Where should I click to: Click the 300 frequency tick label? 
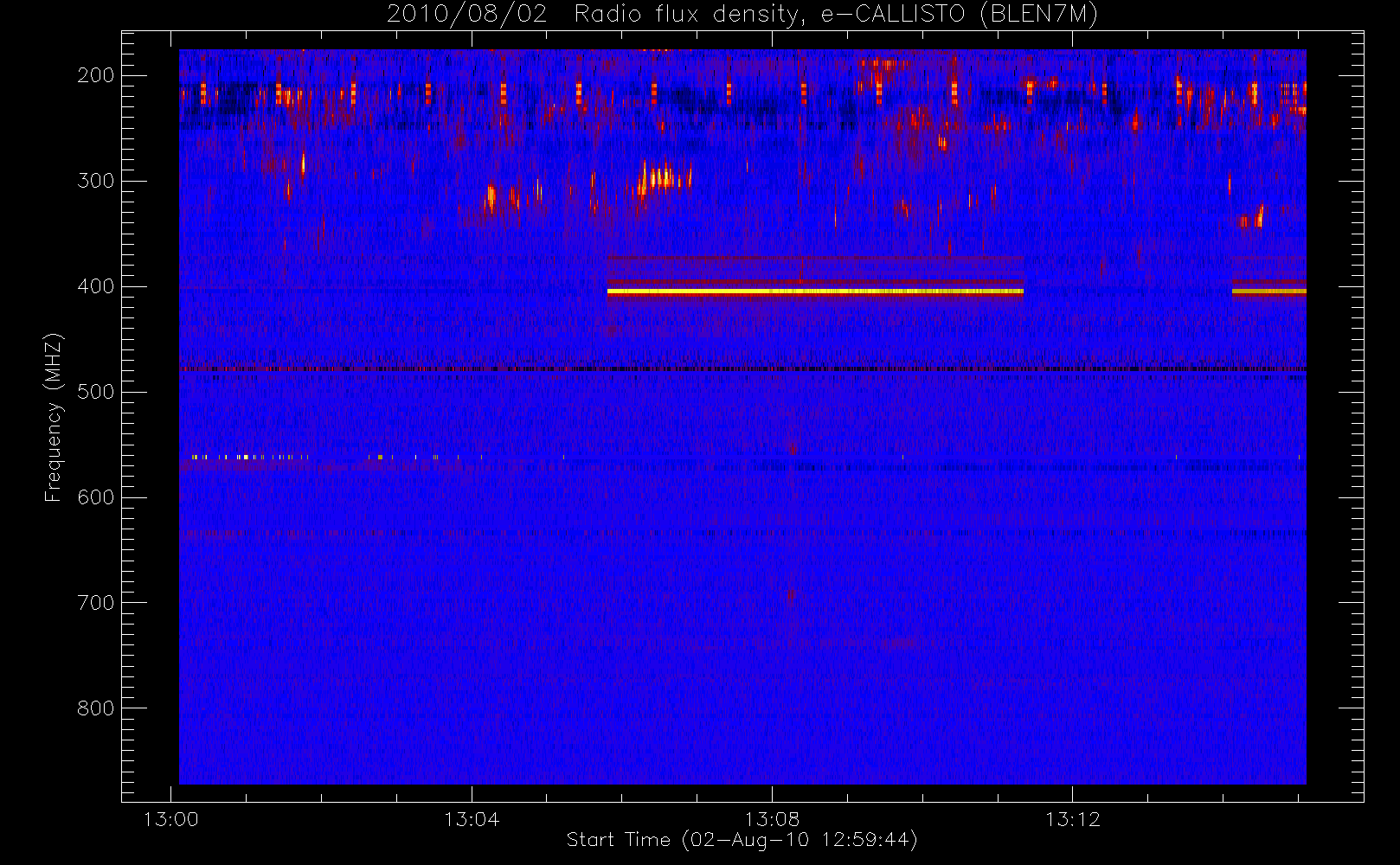[x=96, y=181]
